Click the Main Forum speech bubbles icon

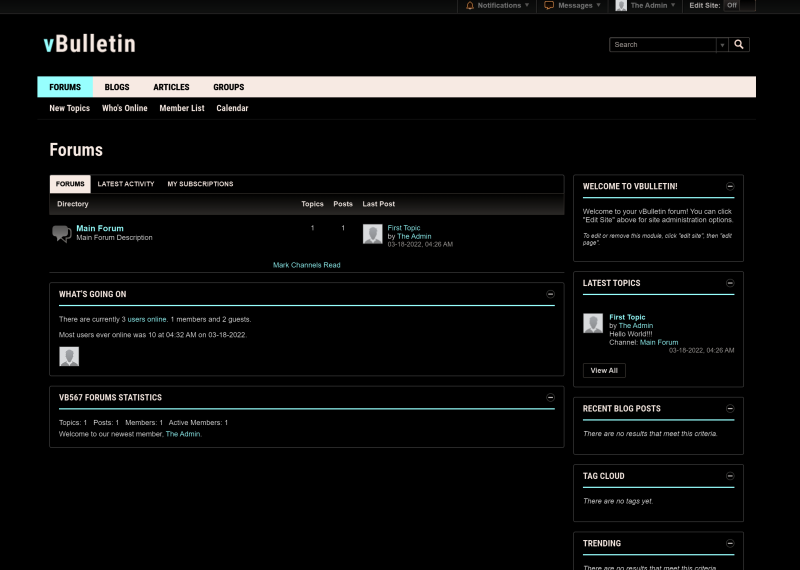click(x=62, y=234)
